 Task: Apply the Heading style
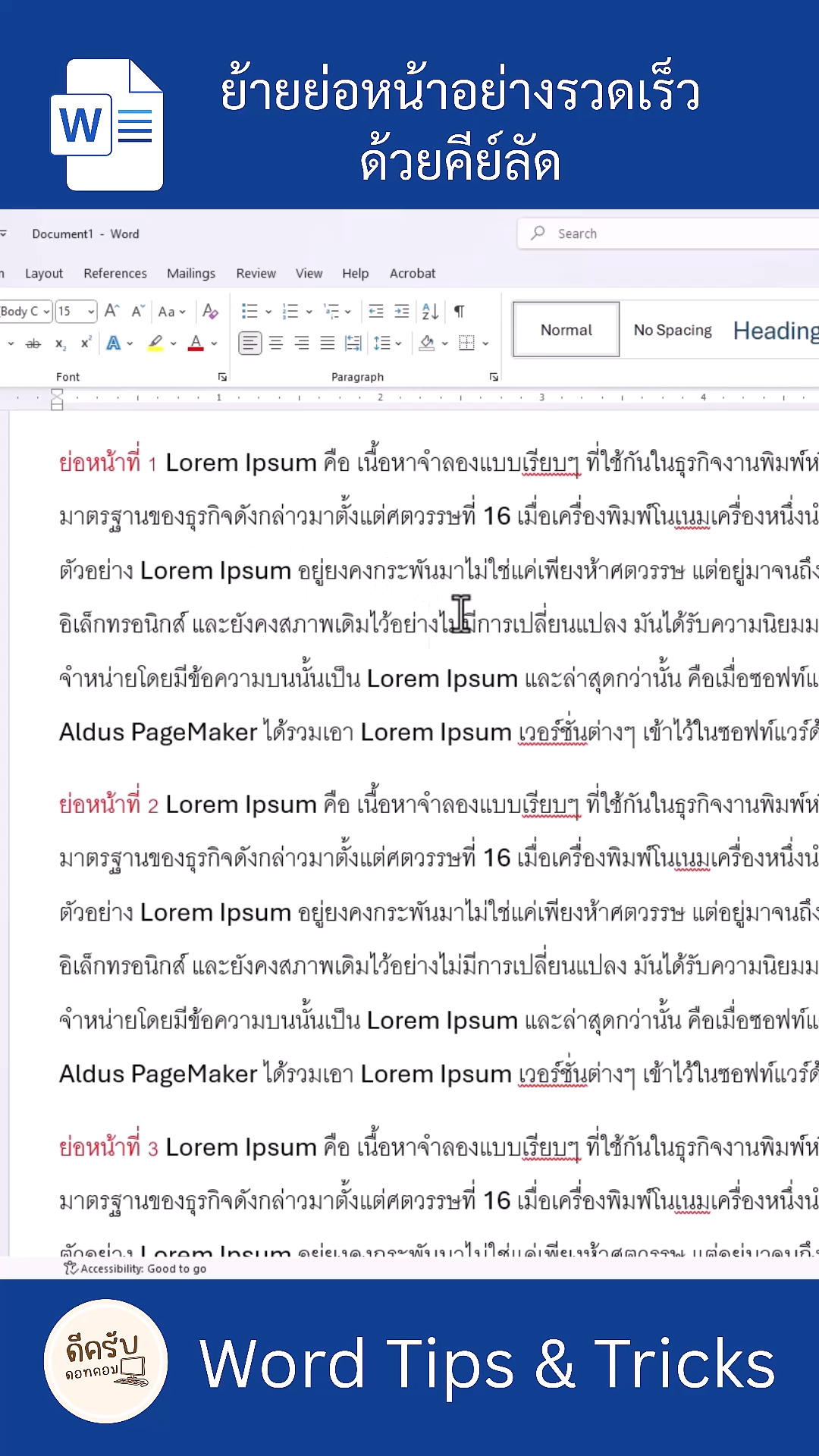coord(775,331)
